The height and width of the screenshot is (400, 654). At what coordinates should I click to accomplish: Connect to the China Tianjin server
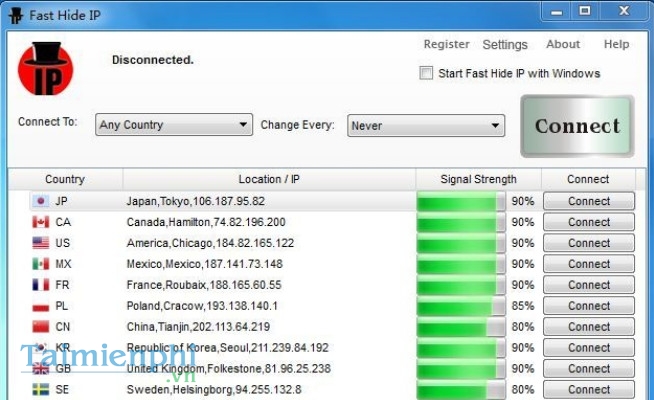[x=589, y=327]
